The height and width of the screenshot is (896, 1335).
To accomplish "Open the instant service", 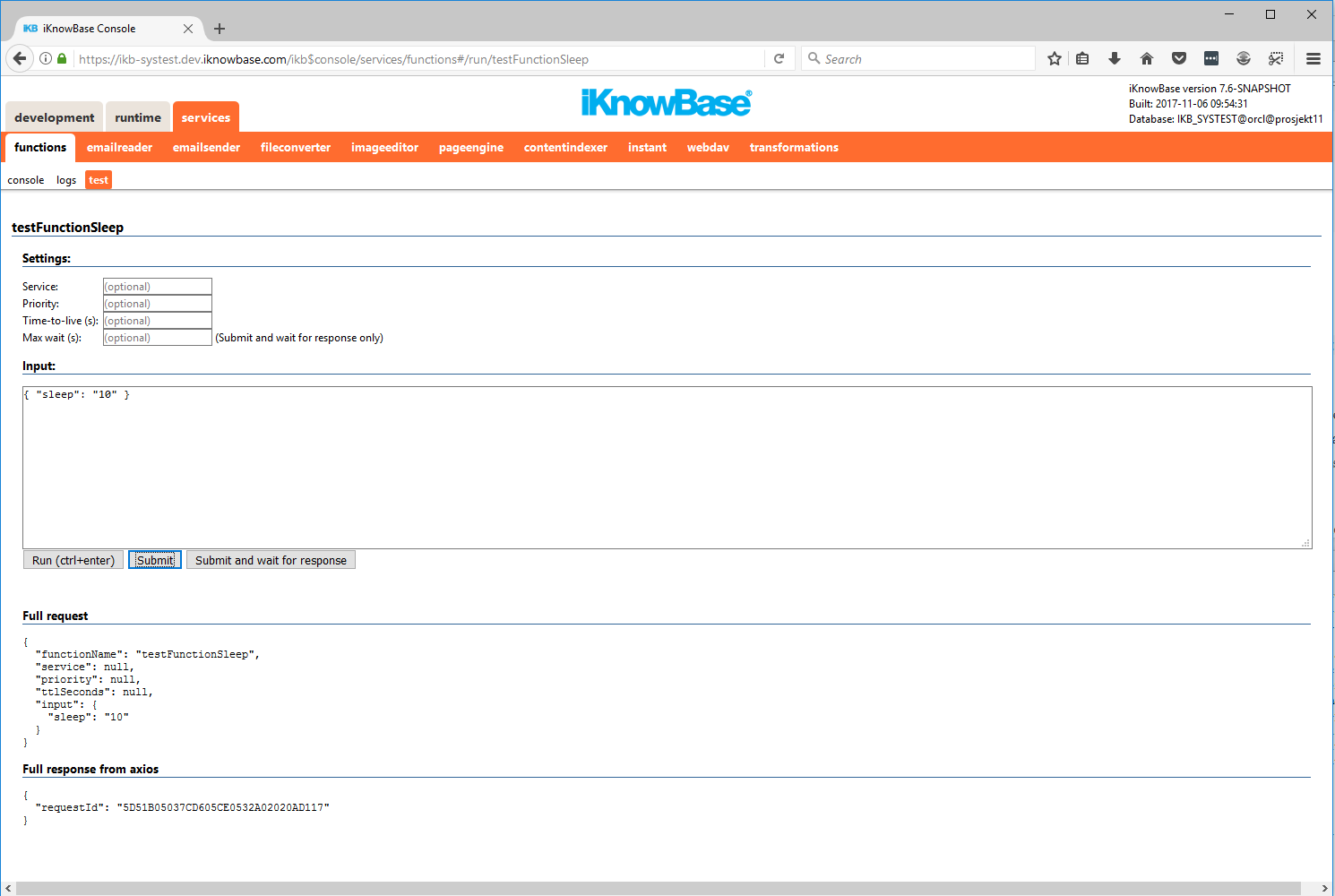I will 647,148.
